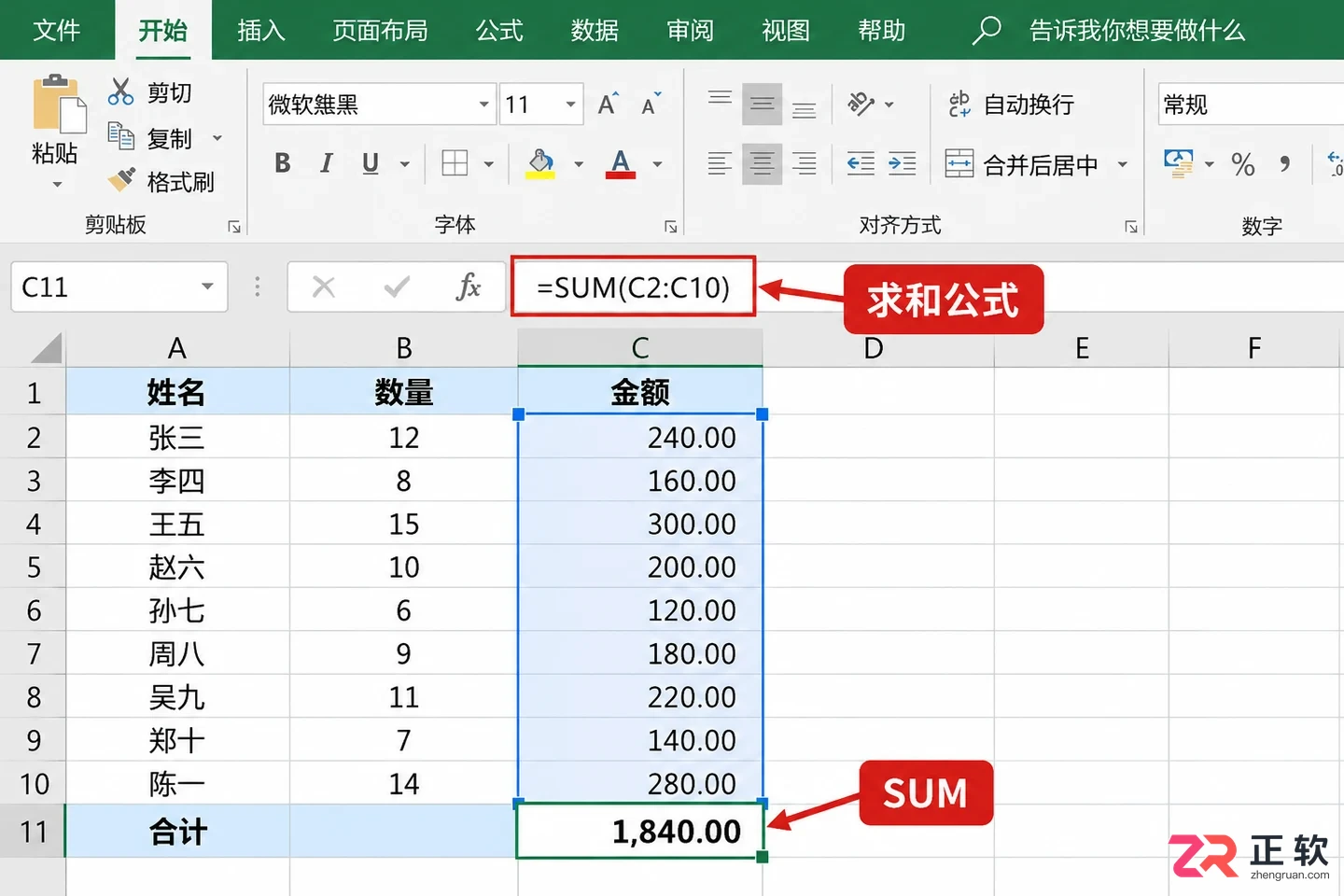Screen dimensions: 1344x896
Task: Align text right
Action: (804, 164)
